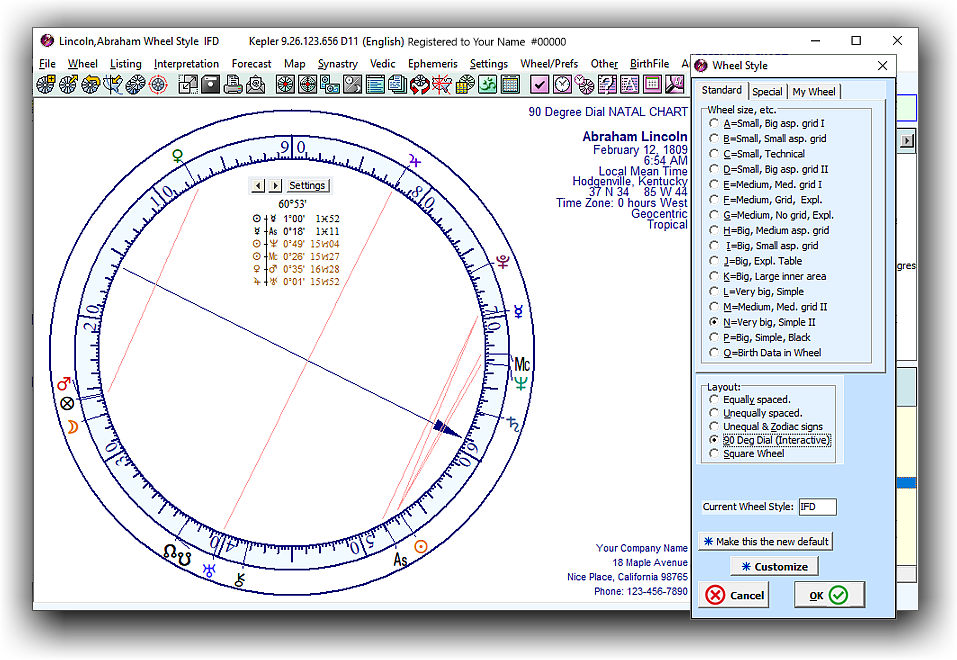
Task: Select wheel size A=Small, Big asp. grid I
Action: pyautogui.click(x=713, y=124)
